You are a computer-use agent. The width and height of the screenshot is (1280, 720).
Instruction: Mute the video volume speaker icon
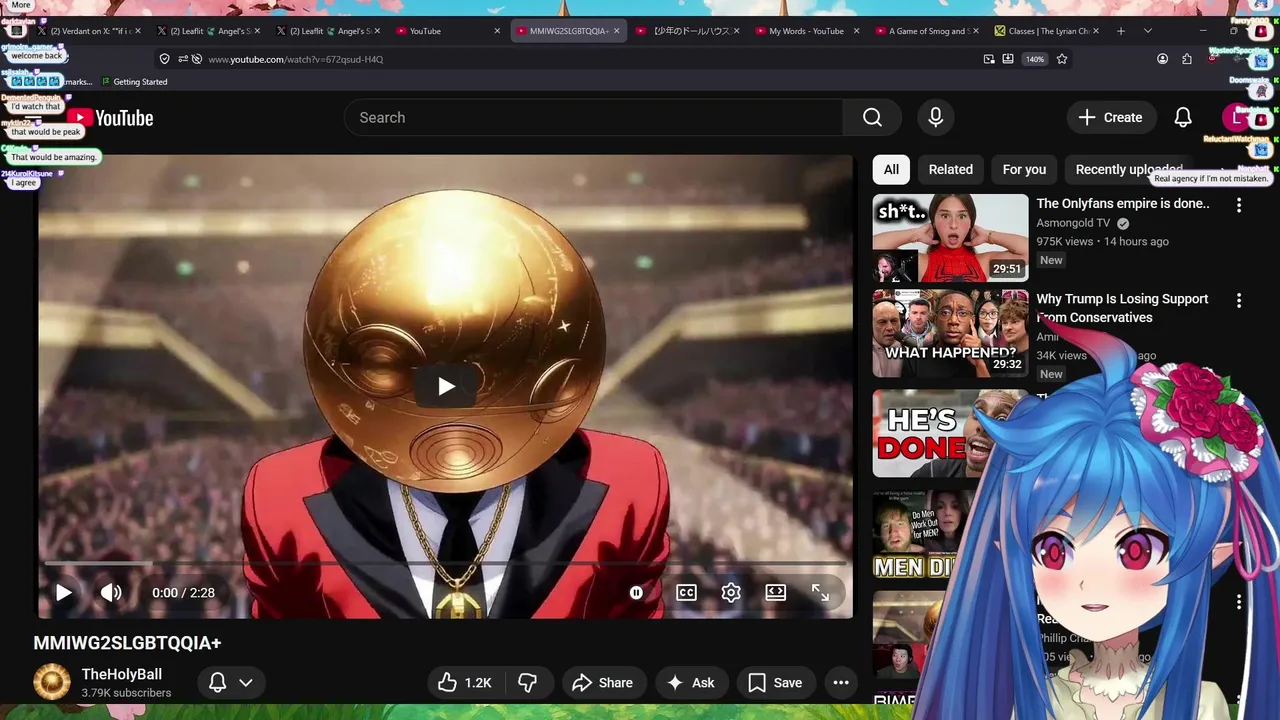pyautogui.click(x=111, y=593)
